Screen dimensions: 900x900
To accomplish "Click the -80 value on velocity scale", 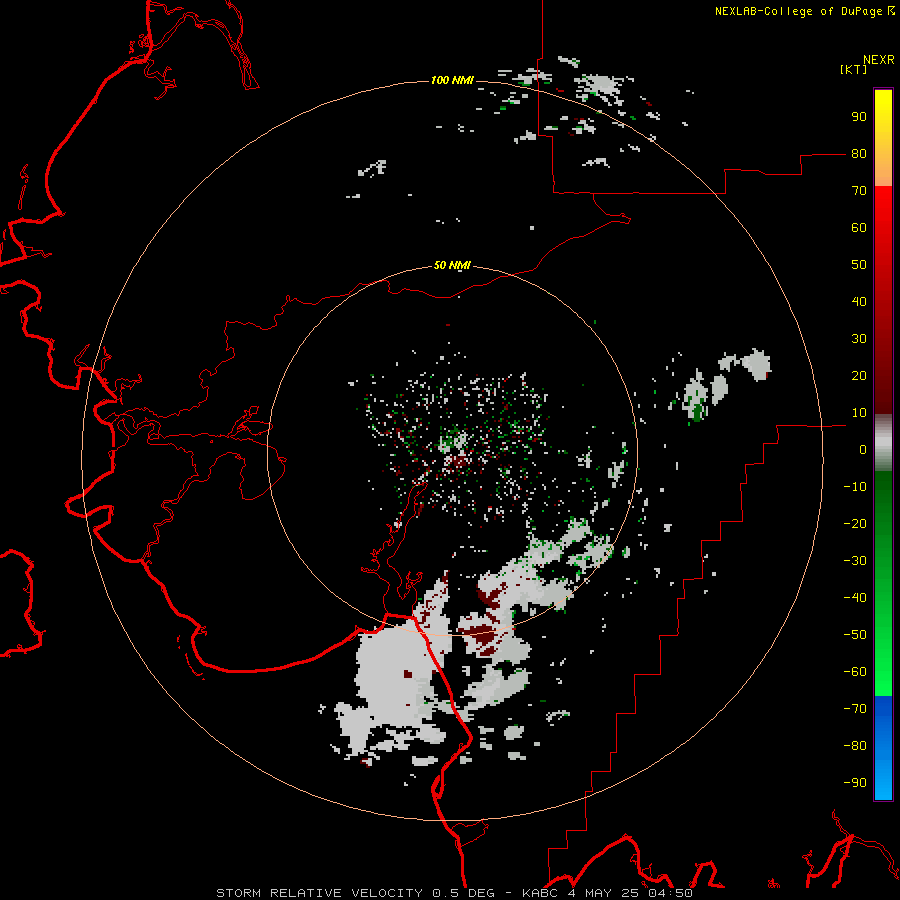I will [855, 746].
